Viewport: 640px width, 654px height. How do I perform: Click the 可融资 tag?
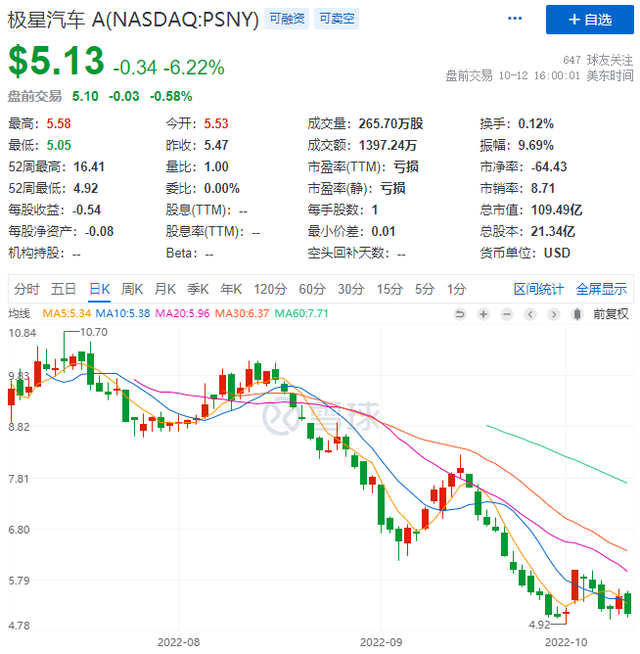(x=287, y=19)
